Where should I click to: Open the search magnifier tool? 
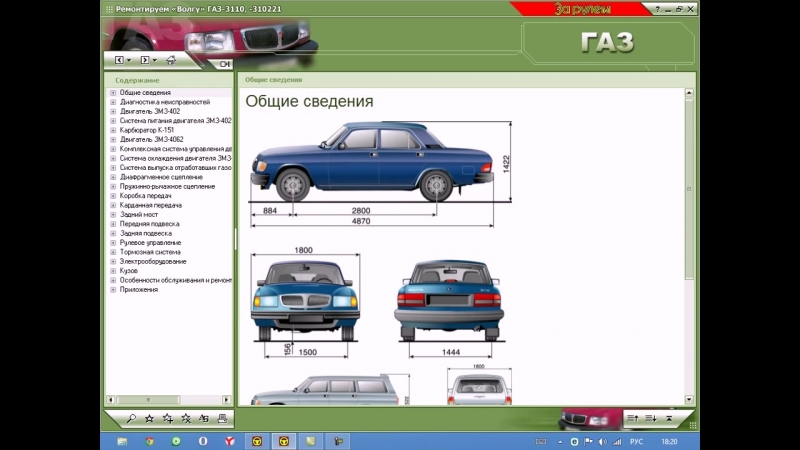tap(131, 418)
